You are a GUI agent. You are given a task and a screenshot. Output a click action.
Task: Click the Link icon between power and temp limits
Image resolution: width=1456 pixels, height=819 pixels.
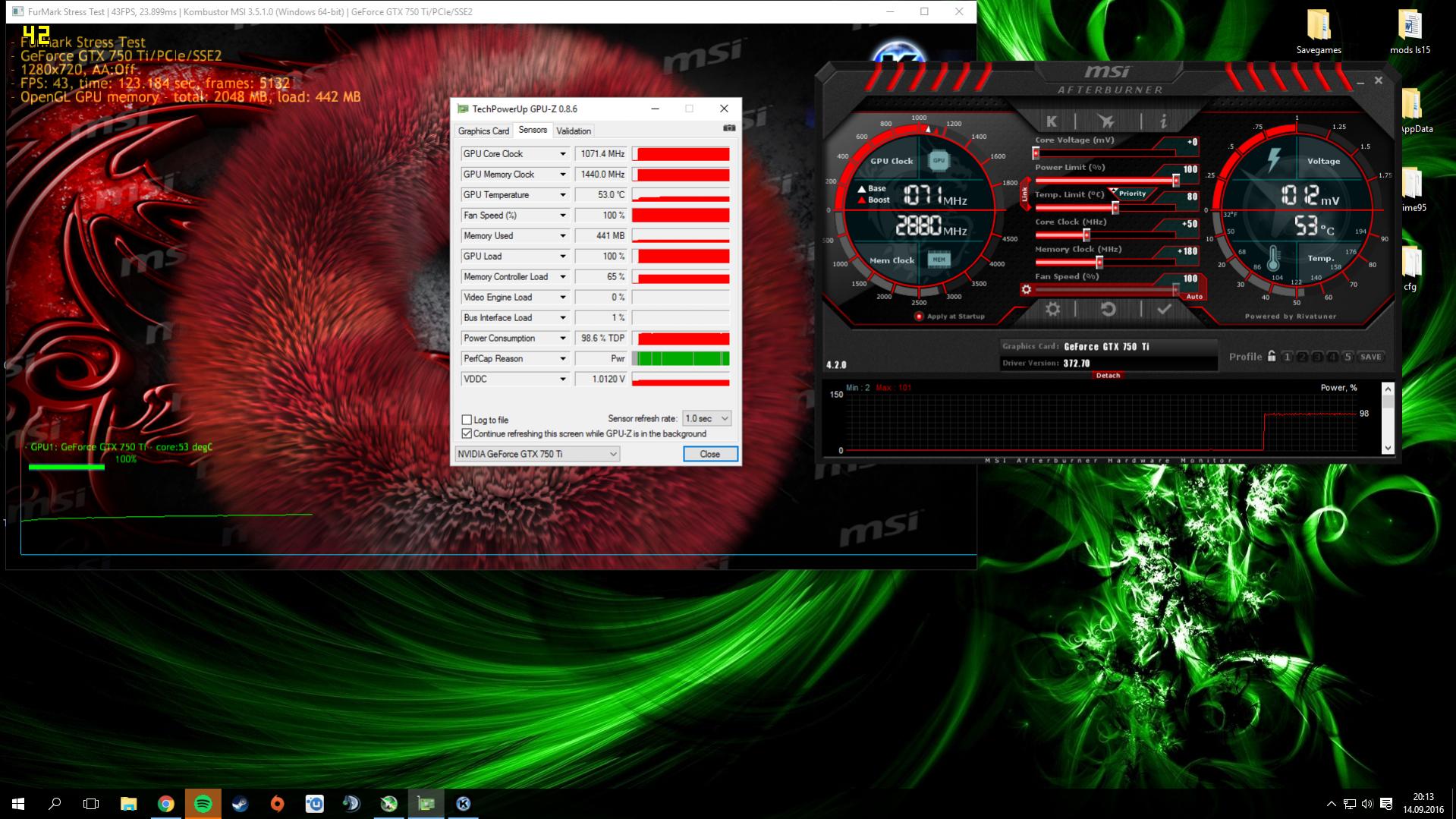point(1025,194)
